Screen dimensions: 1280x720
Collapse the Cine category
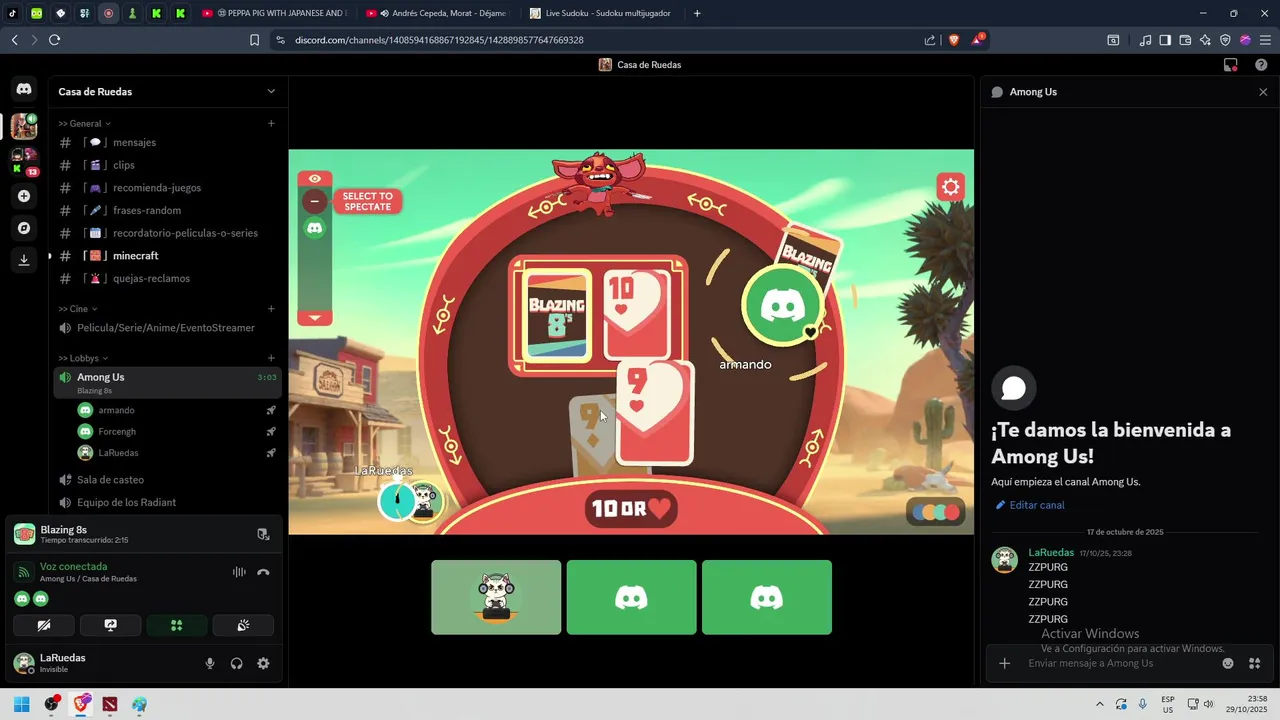78,309
